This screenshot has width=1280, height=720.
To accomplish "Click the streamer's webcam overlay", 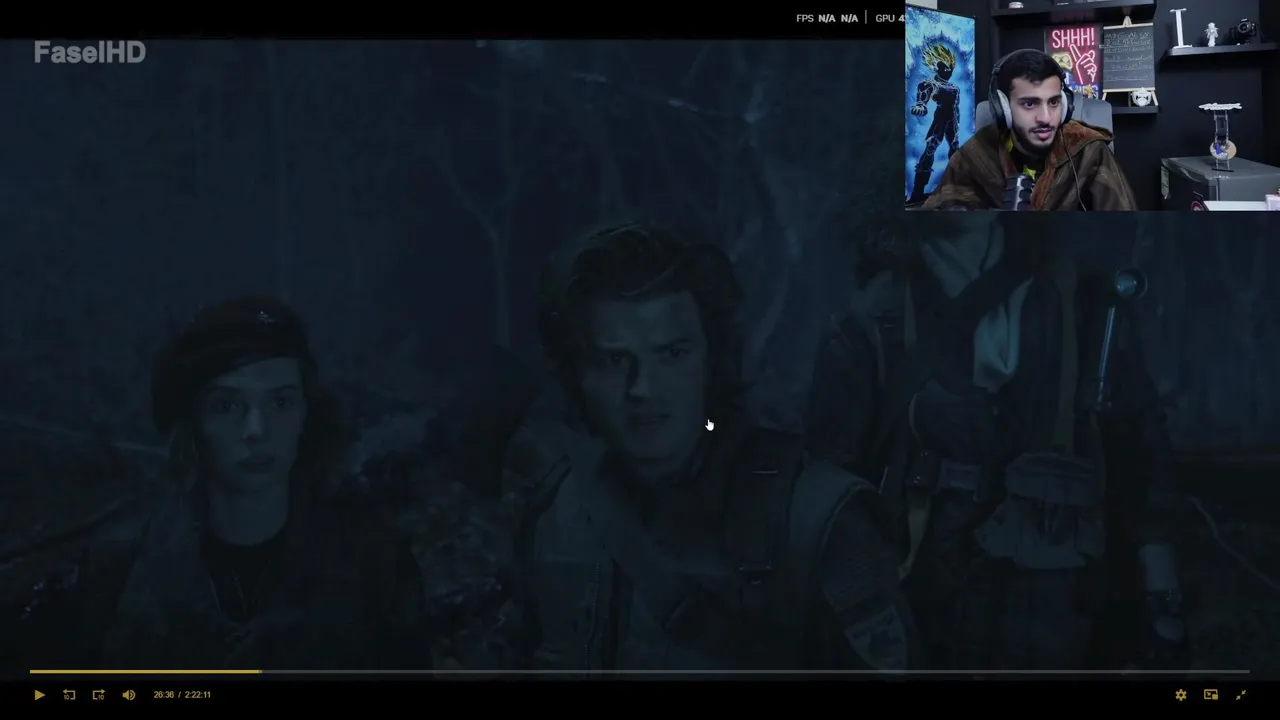I will tap(1092, 105).
